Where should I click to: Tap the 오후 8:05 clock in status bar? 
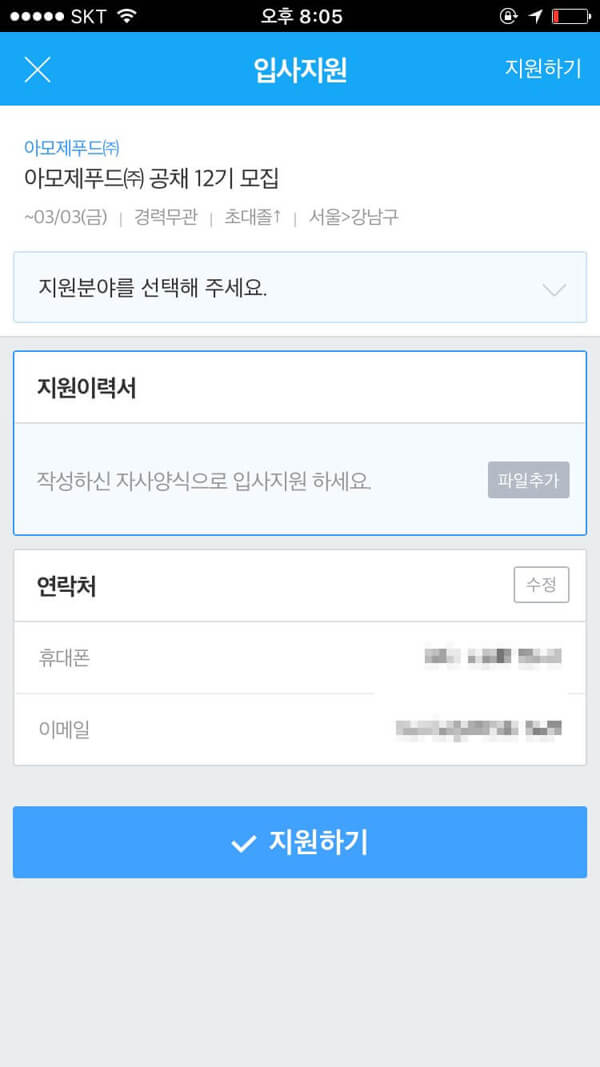pos(301,16)
